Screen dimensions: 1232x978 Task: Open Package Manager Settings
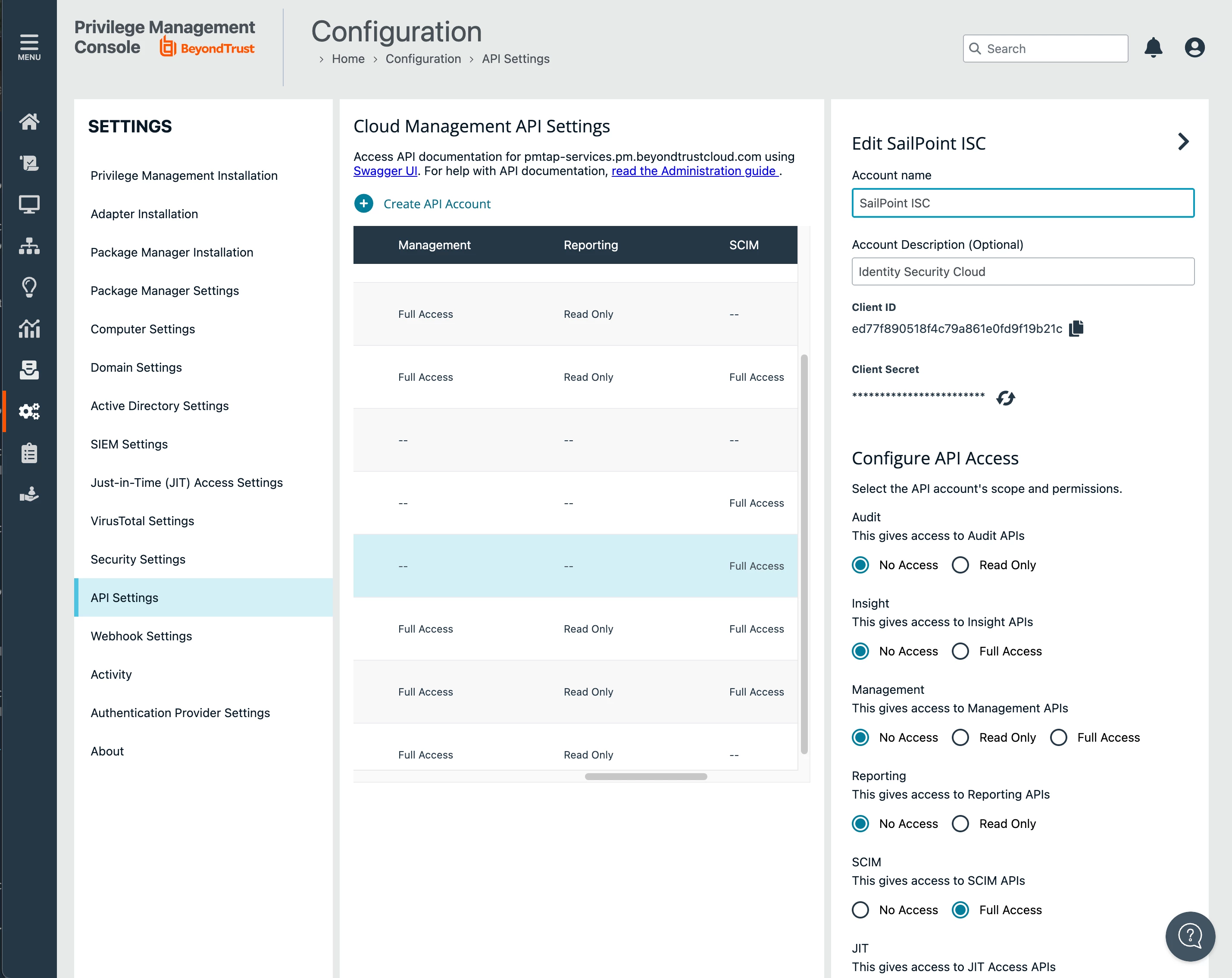coord(165,290)
